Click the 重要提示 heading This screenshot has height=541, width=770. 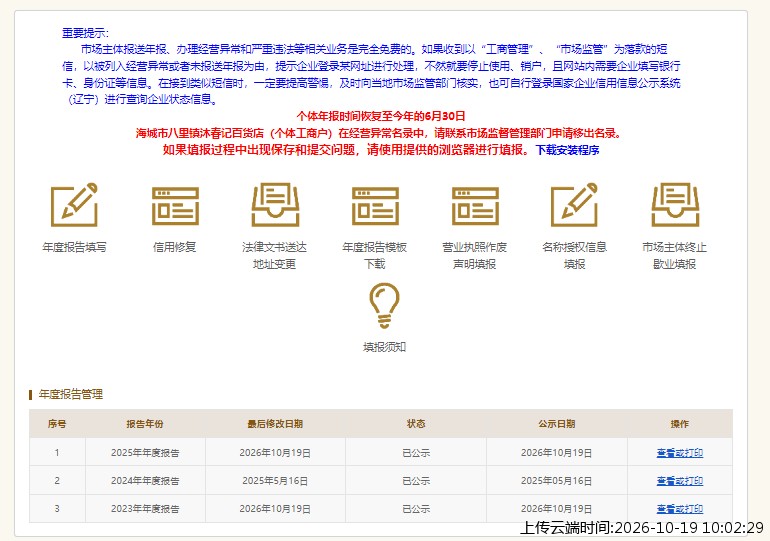pos(85,33)
